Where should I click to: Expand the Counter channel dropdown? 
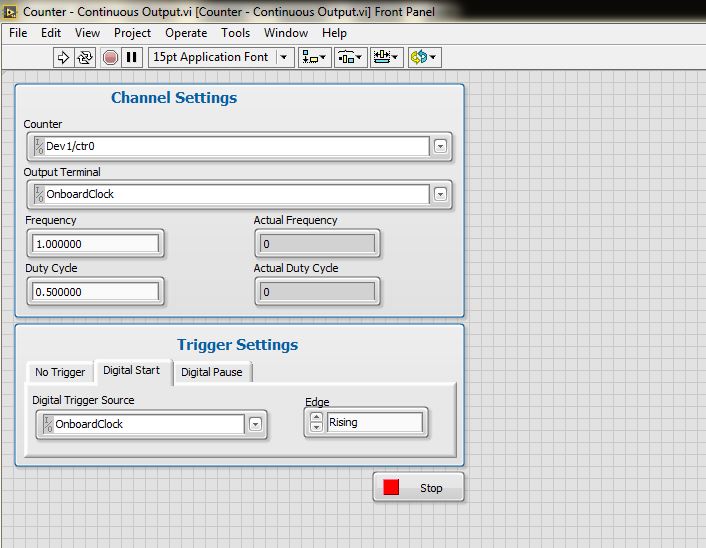(441, 146)
